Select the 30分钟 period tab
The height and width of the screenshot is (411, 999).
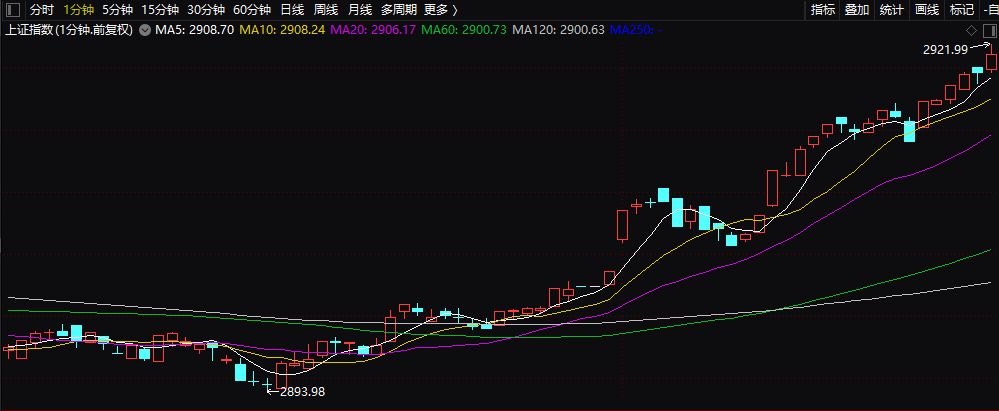coord(206,10)
